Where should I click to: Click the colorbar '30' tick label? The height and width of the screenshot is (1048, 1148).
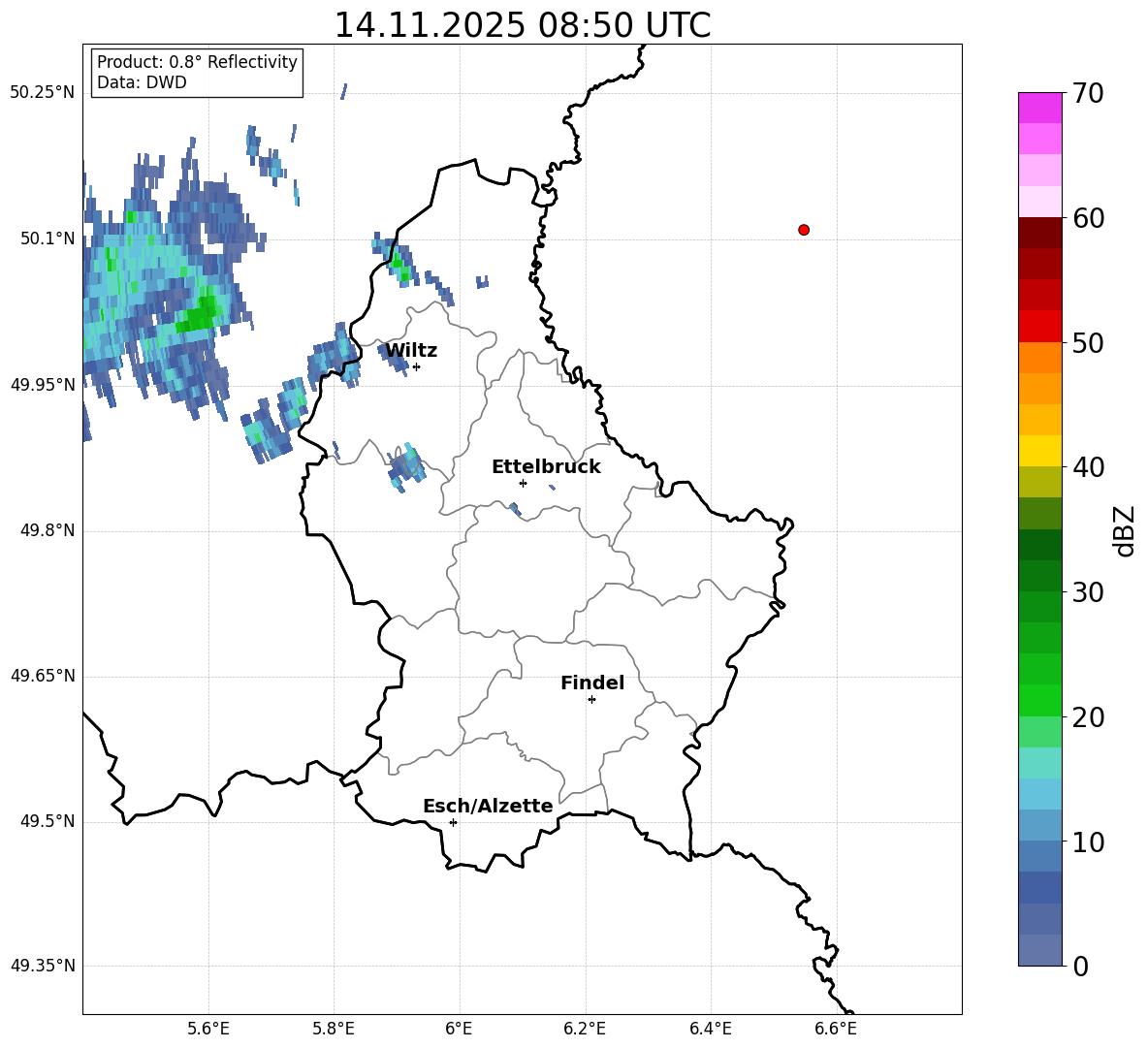[1088, 592]
